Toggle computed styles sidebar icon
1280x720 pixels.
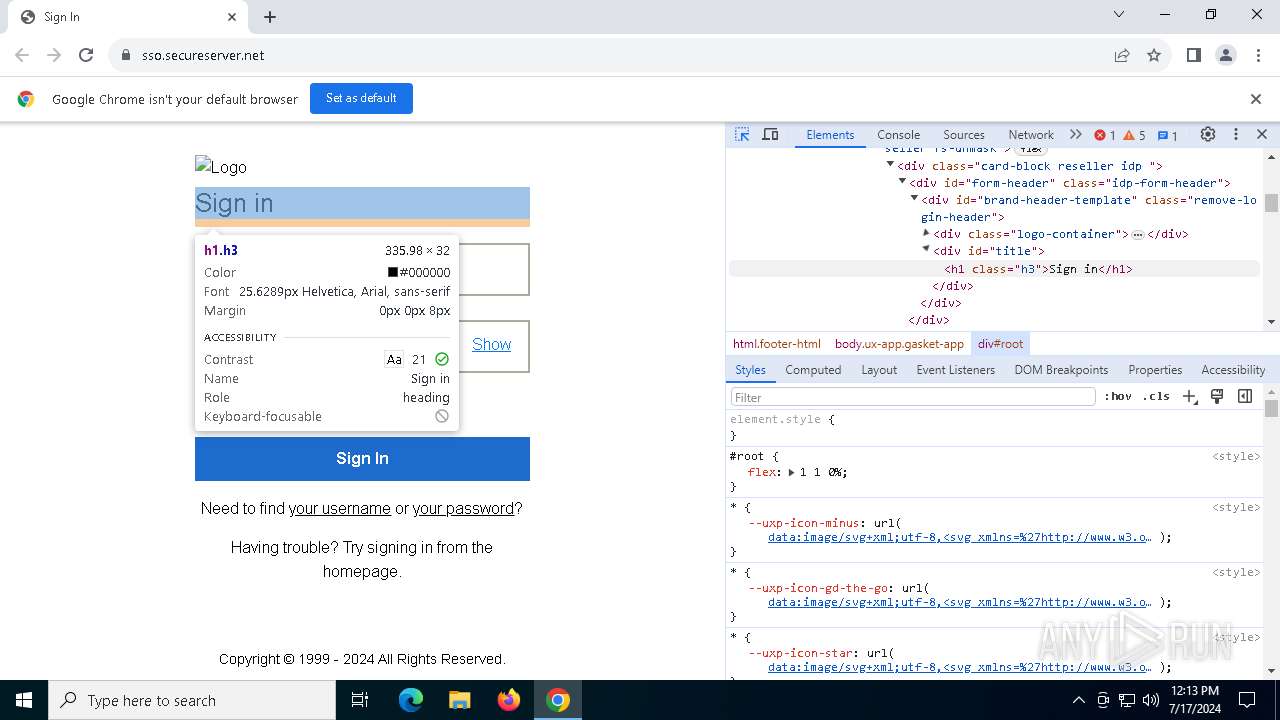1245,397
